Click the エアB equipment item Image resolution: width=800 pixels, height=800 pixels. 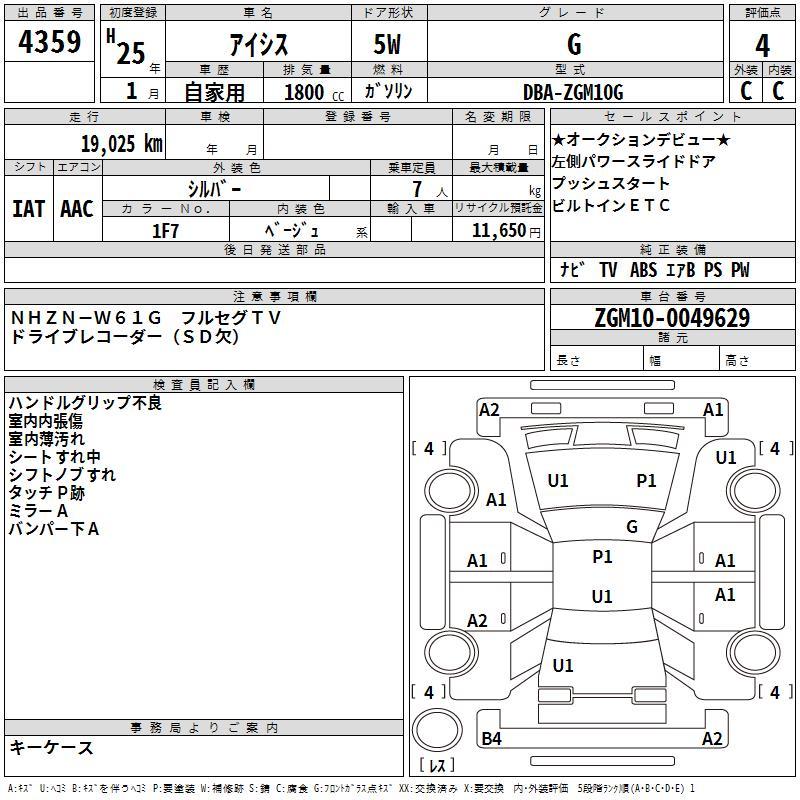click(681, 269)
